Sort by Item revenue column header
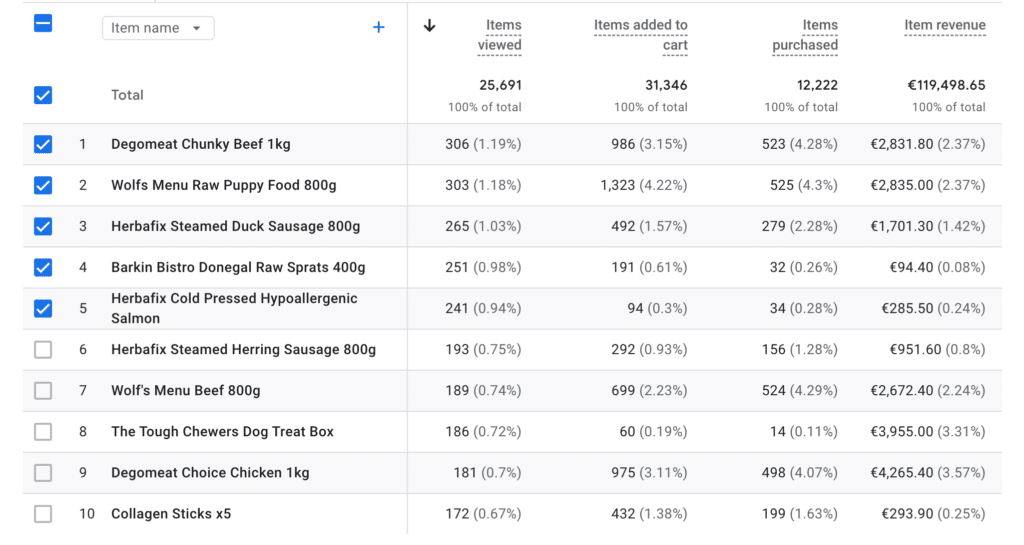1024x545 pixels. click(945, 25)
